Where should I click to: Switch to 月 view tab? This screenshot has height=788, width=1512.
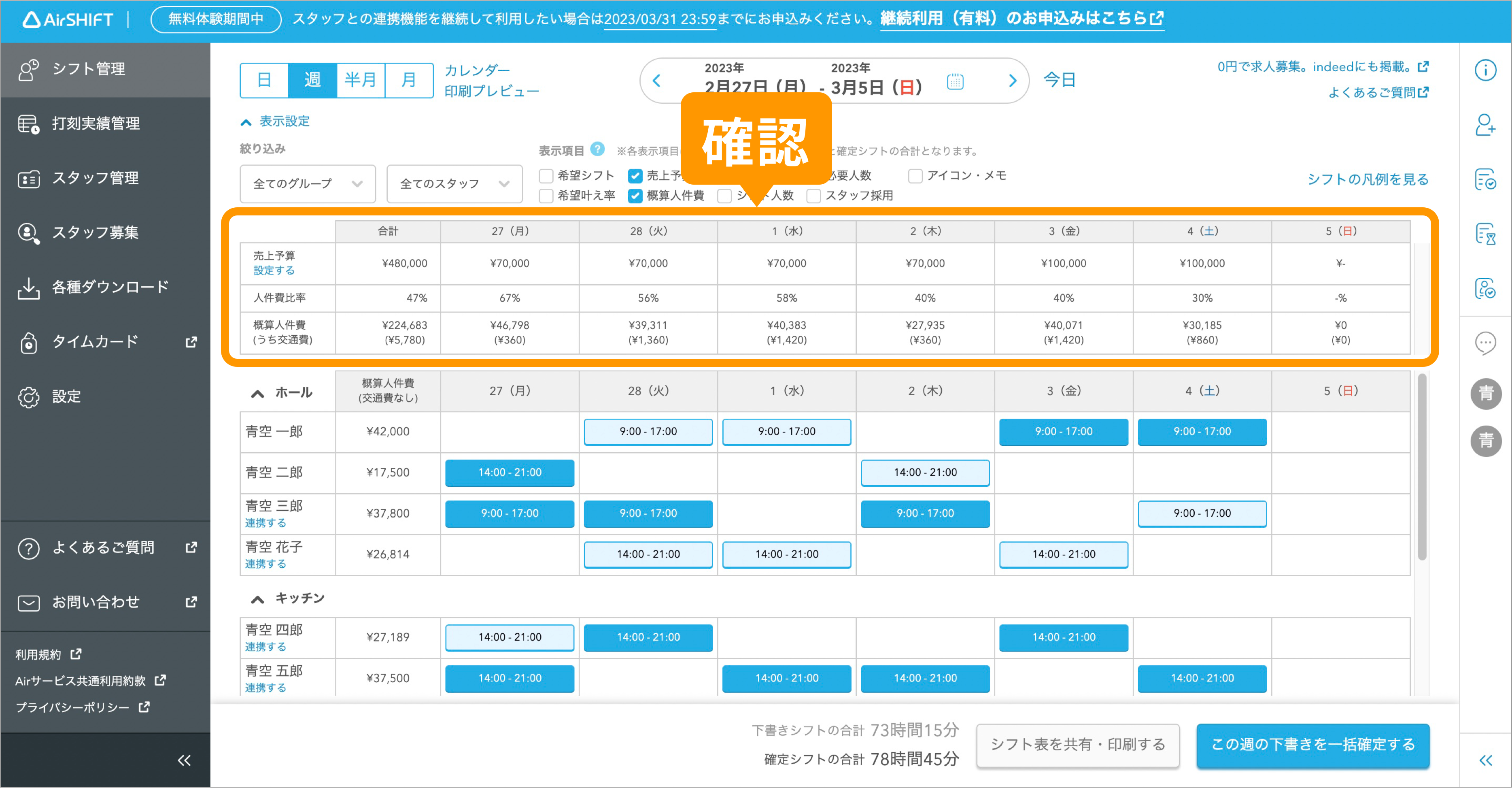[x=408, y=80]
